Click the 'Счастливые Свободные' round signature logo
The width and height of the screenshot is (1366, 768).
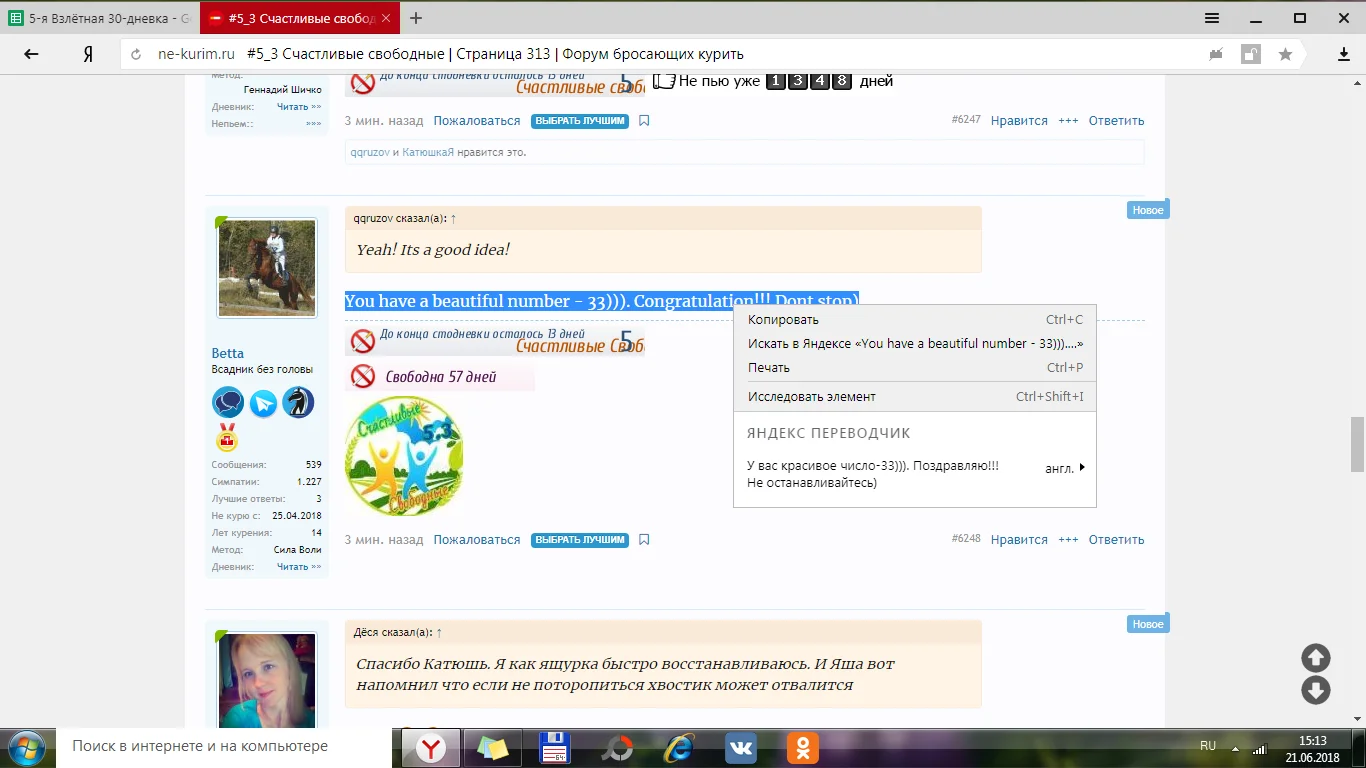[404, 456]
